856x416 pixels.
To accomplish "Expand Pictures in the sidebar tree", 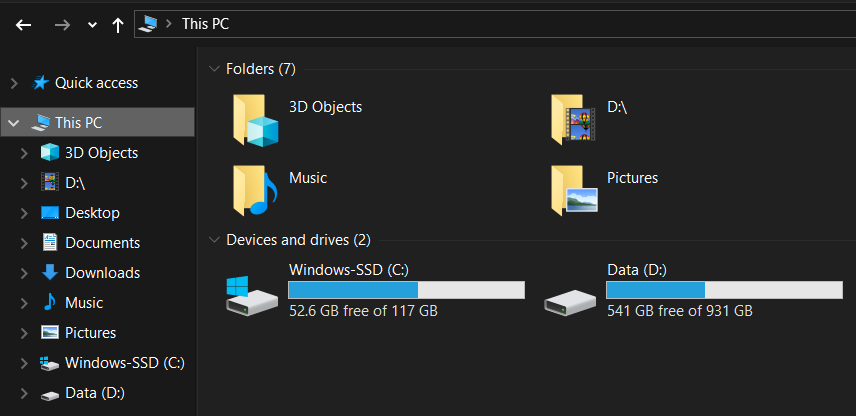I will [x=24, y=333].
